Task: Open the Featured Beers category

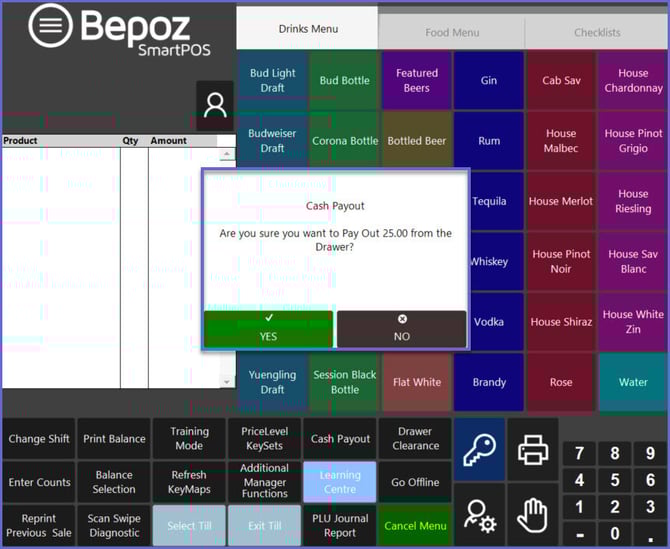Action: (417, 81)
